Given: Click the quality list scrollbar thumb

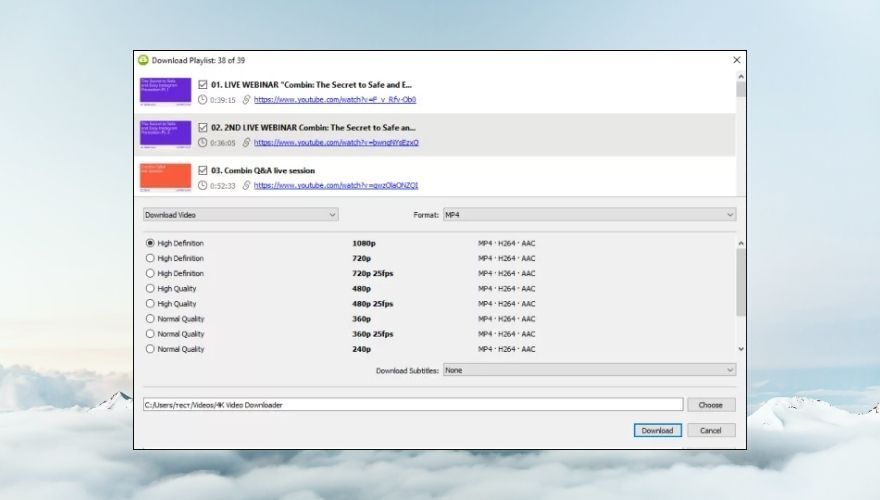Looking at the screenshot, I should coord(741,282).
